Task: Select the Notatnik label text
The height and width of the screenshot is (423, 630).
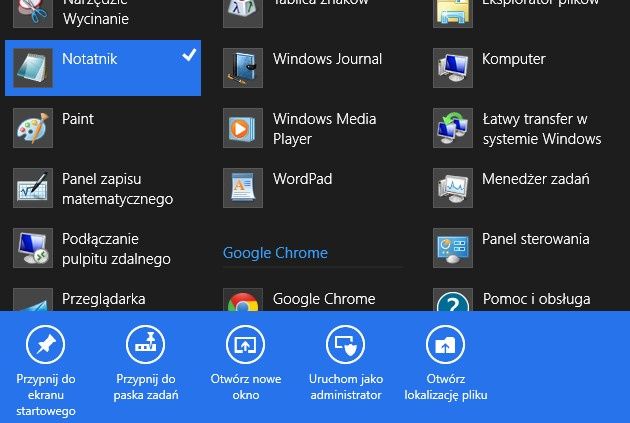Action: [90, 59]
